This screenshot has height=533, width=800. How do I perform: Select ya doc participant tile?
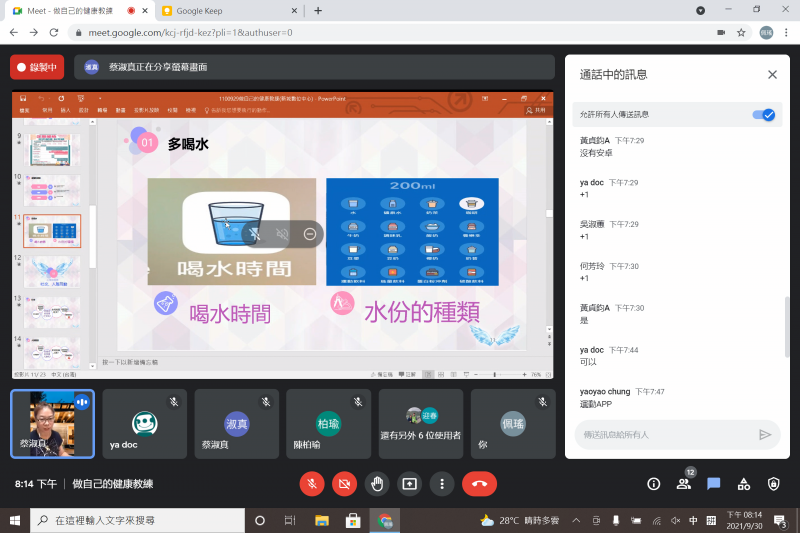(x=144, y=424)
